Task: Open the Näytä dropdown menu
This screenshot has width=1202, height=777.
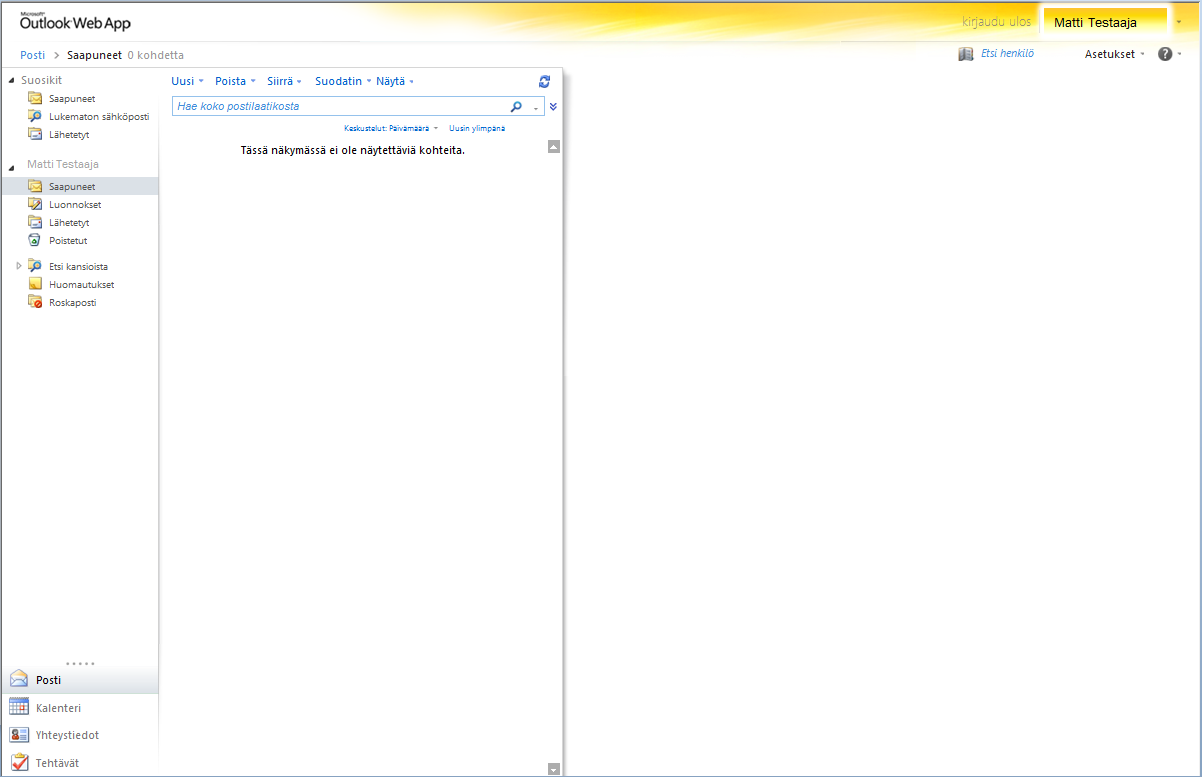Action: click(395, 81)
